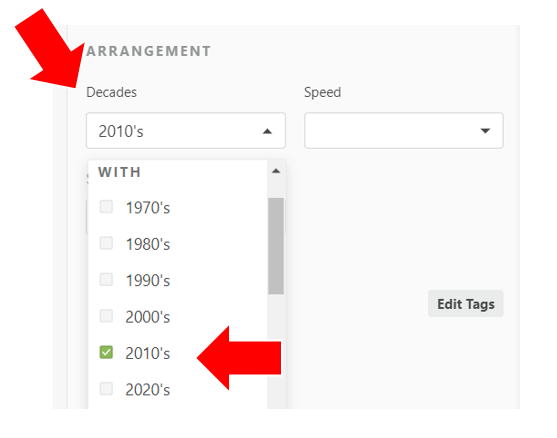Check the 2020's decade checkbox
557x438 pixels.
click(x=106, y=389)
